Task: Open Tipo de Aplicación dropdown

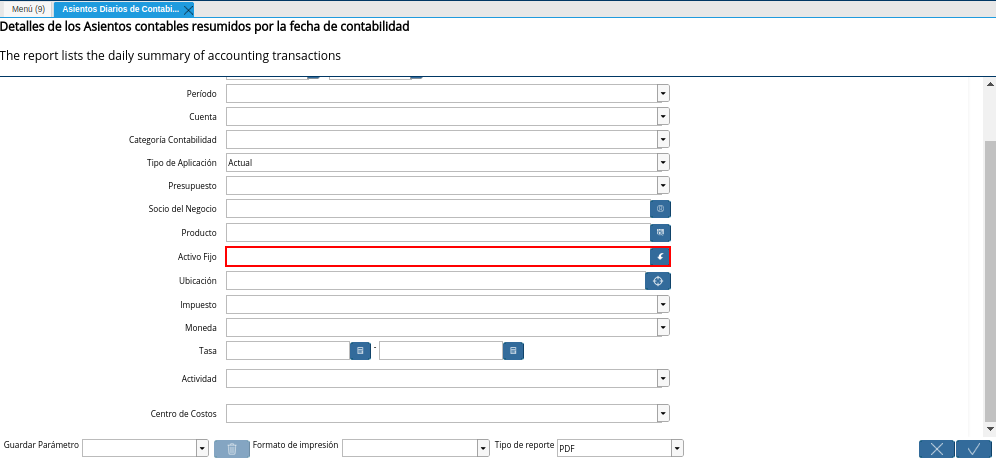Action: pyautogui.click(x=664, y=163)
